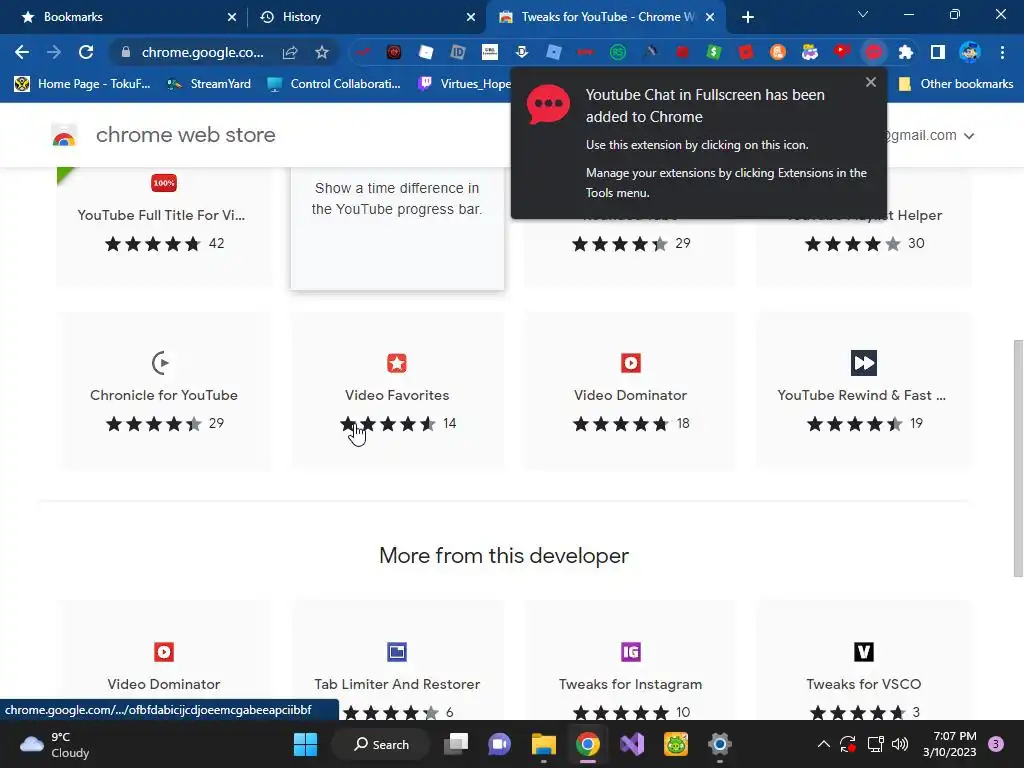Open Chrome's three-dot menu
This screenshot has width=1024, height=768.
[x=1002, y=52]
